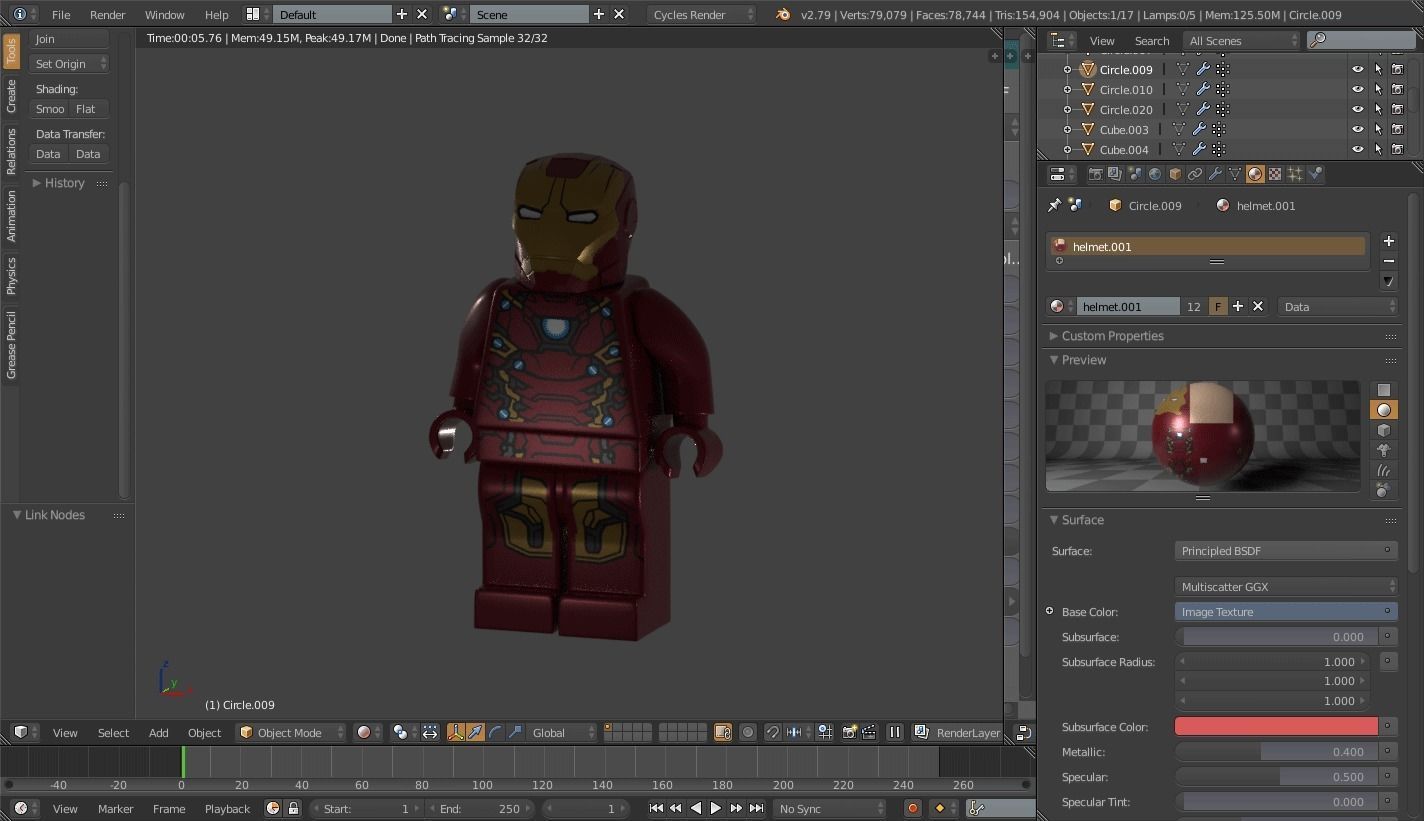Viewport: 1424px width, 821px height.
Task: Create a new material next to F button
Action: pos(1238,306)
